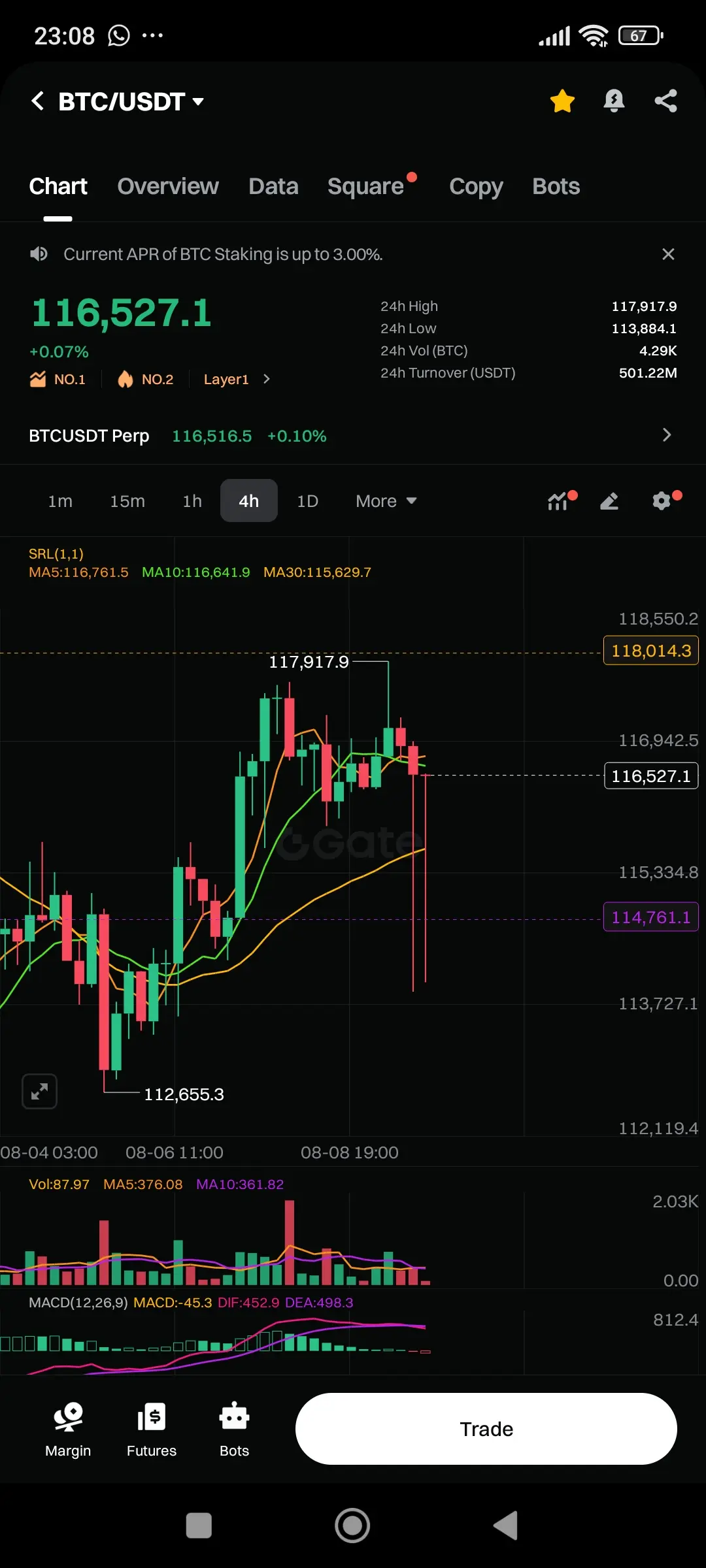The image size is (706, 1568).
Task: Tap the 112,655.3 chart low label
Action: pyautogui.click(x=184, y=1094)
